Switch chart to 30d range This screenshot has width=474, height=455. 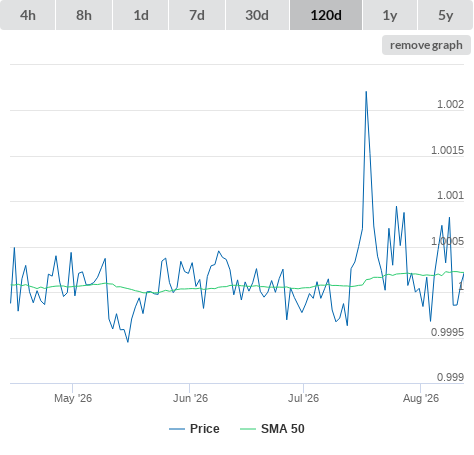pyautogui.click(x=257, y=15)
